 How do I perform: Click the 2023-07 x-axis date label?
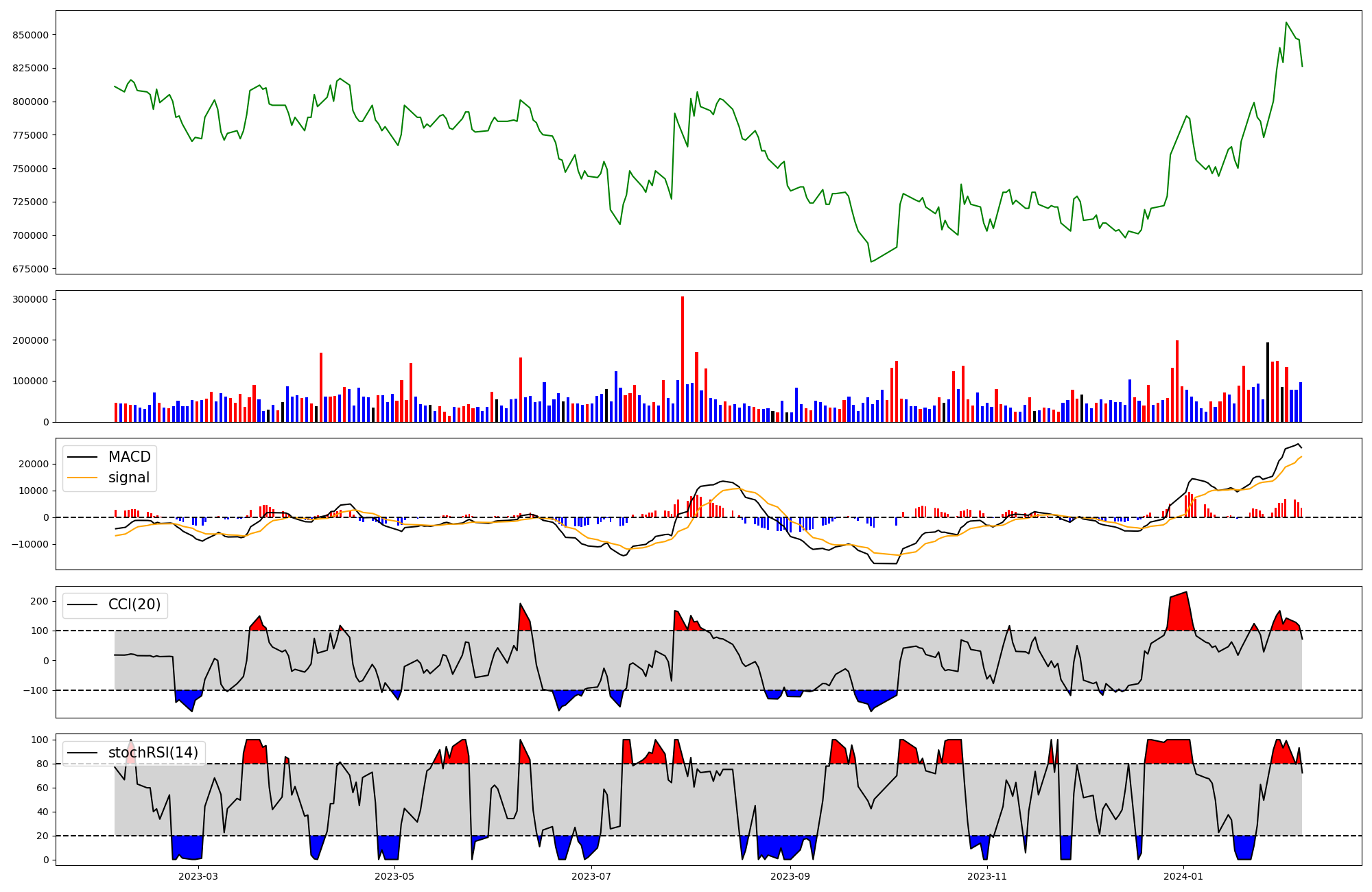591,876
